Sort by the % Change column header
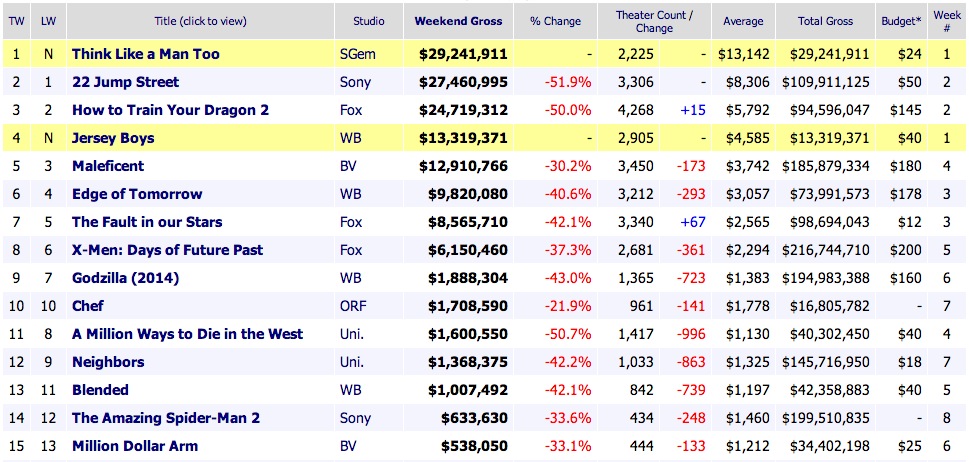Image resolution: width=969 pixels, height=462 pixels. [x=555, y=21]
